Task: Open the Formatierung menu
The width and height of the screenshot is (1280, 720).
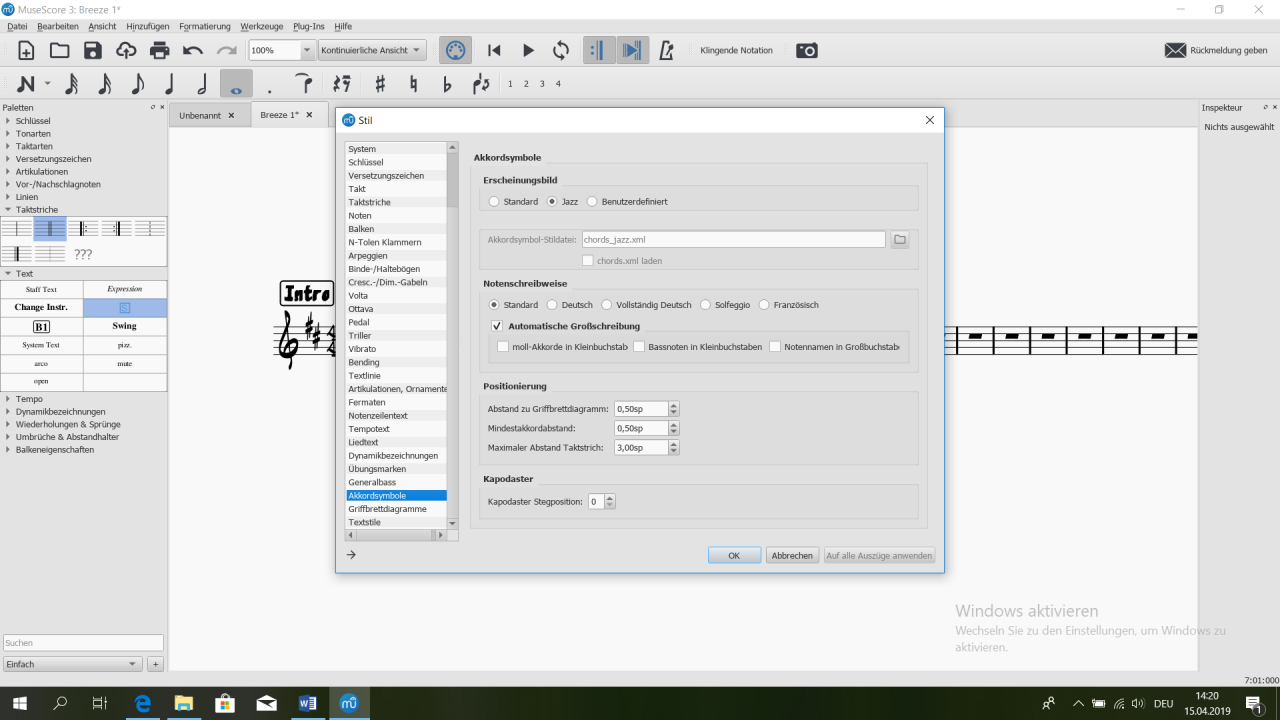Action: 205,26
